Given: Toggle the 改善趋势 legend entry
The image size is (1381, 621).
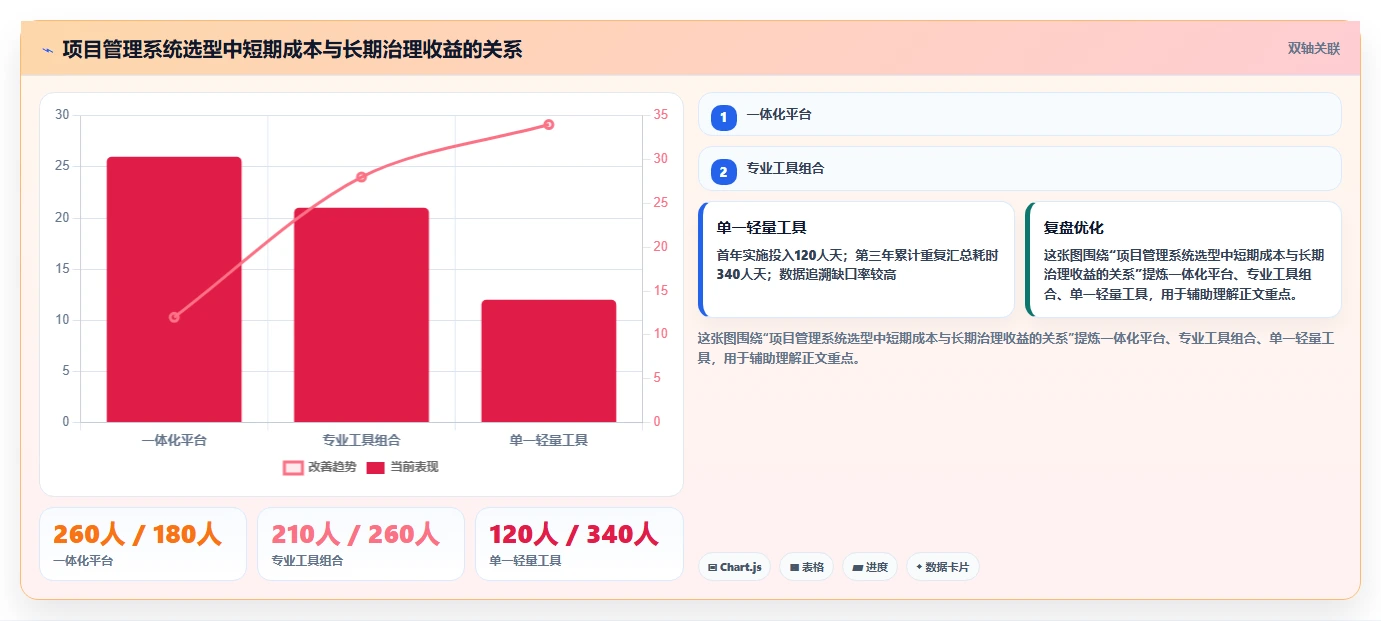Looking at the screenshot, I should pos(320,467).
